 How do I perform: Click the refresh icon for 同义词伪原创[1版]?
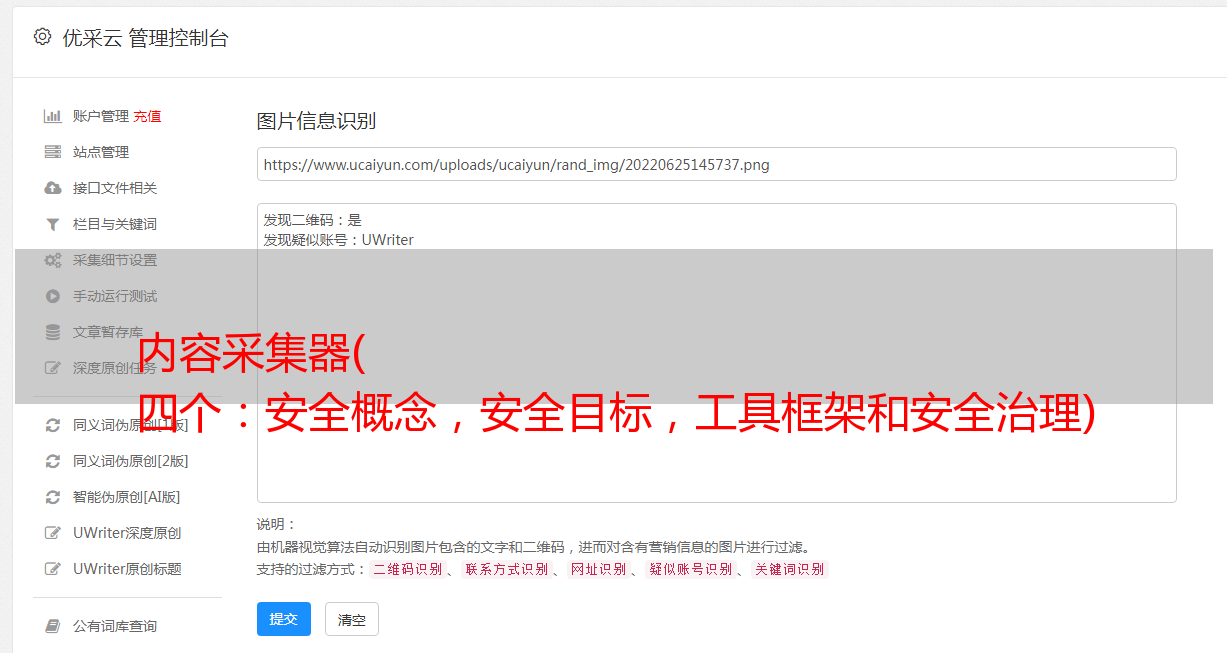(53, 425)
